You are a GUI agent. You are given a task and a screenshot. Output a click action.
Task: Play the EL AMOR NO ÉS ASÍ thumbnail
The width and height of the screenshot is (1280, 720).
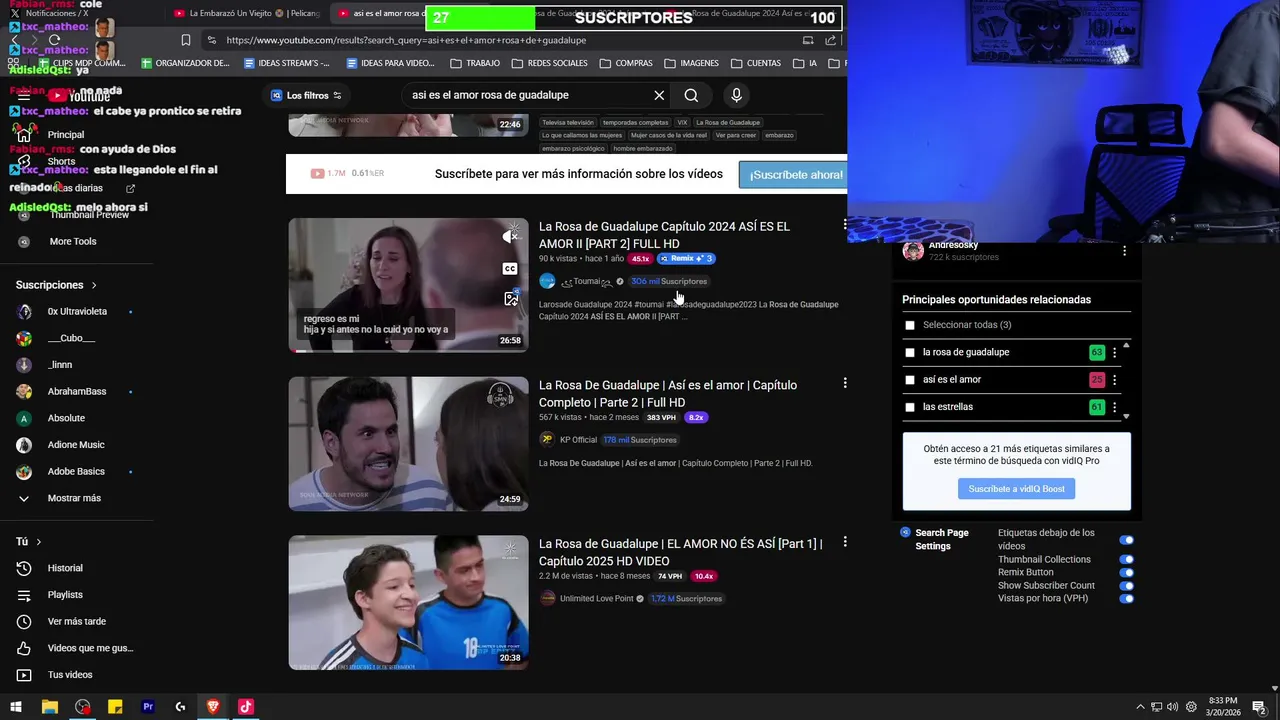coord(408,602)
